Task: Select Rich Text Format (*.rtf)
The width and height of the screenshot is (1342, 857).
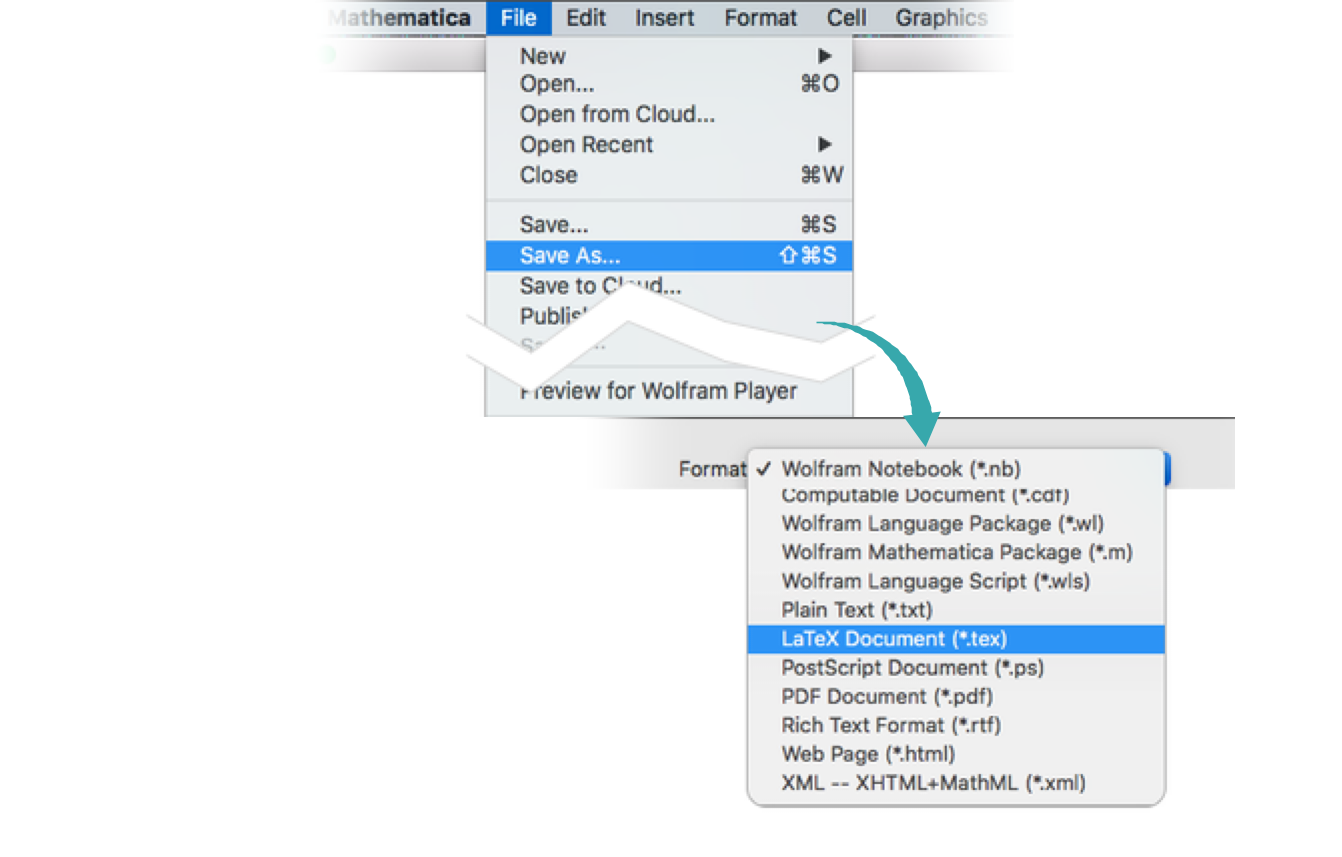Action: click(956, 725)
